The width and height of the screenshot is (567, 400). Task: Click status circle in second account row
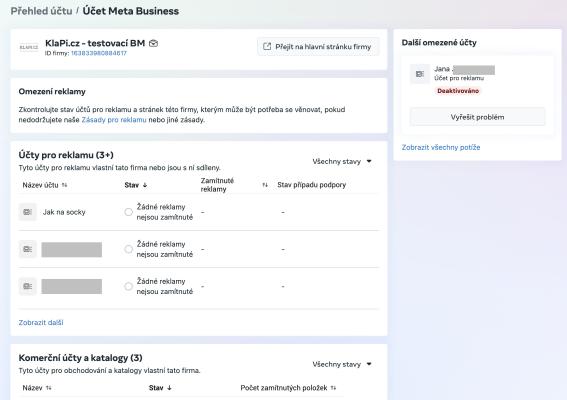[128, 249]
